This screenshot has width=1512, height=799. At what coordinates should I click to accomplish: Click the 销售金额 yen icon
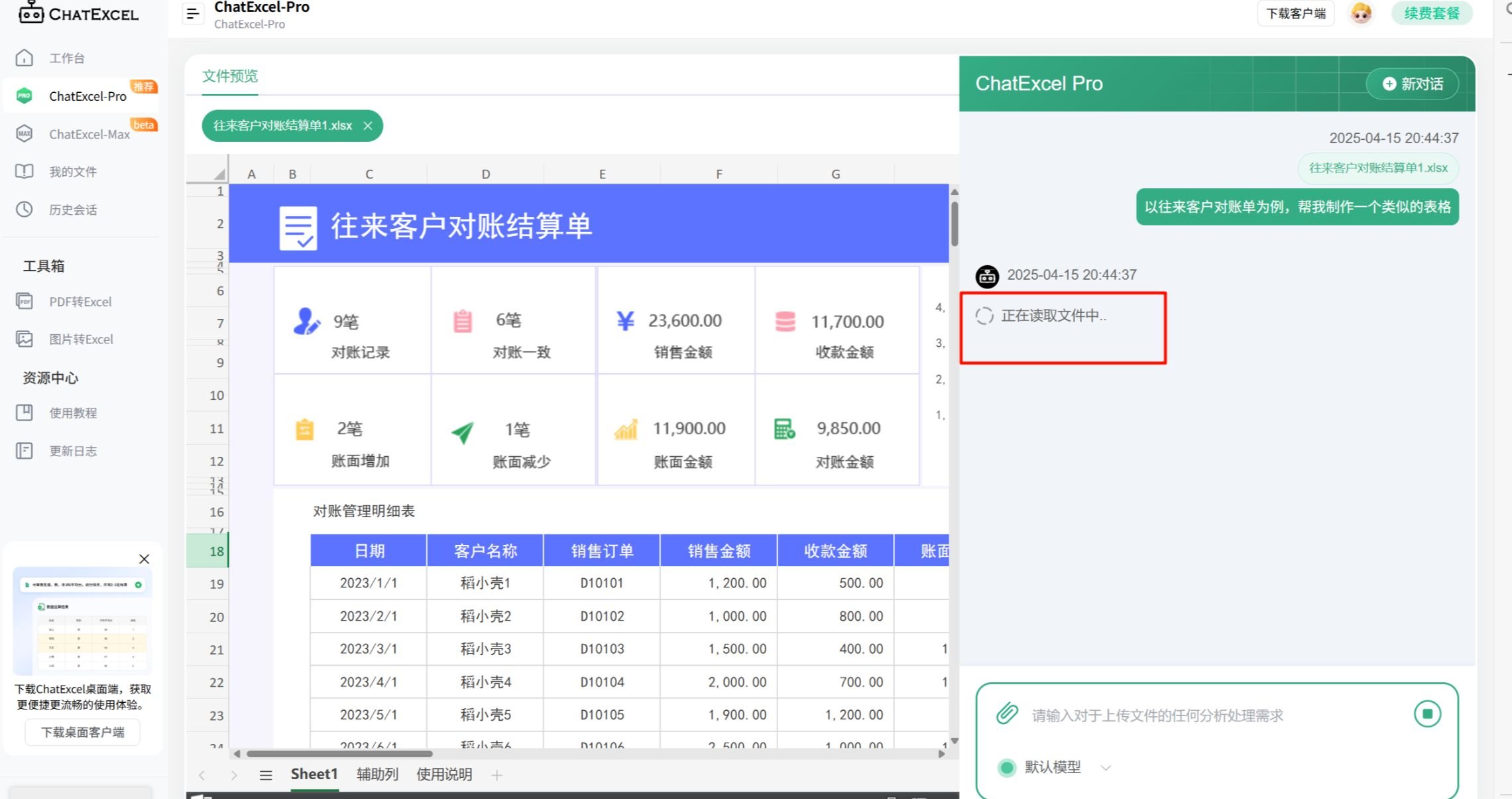point(626,321)
